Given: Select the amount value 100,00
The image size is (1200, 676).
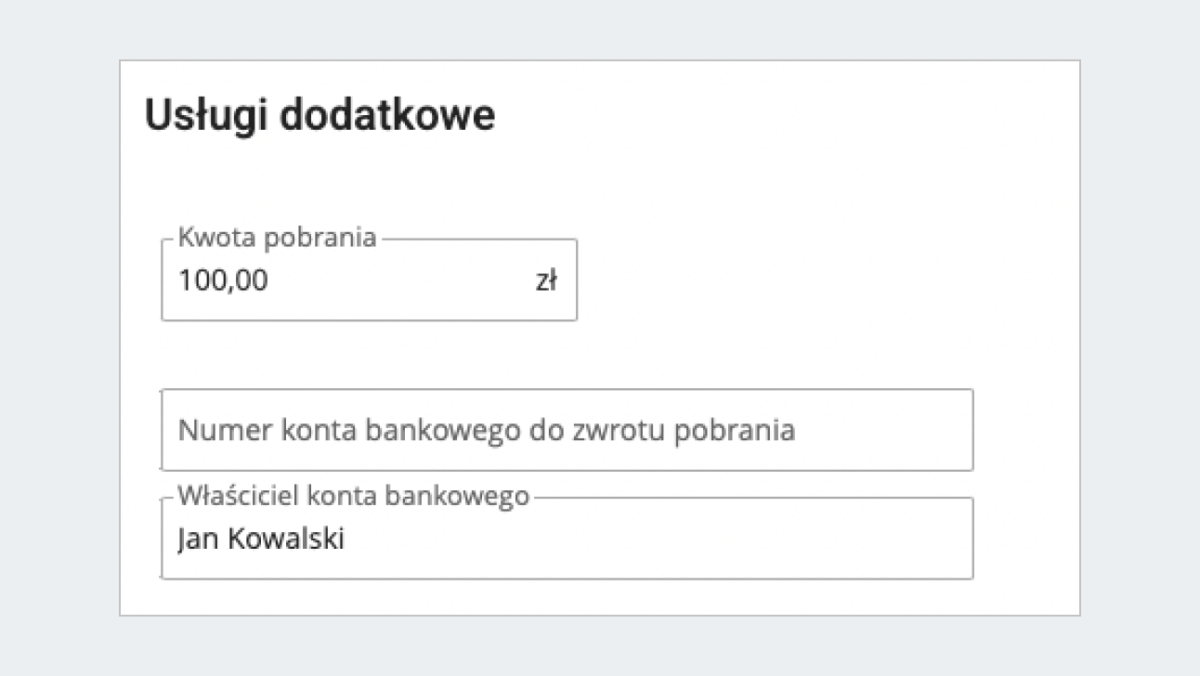Looking at the screenshot, I should (x=223, y=281).
